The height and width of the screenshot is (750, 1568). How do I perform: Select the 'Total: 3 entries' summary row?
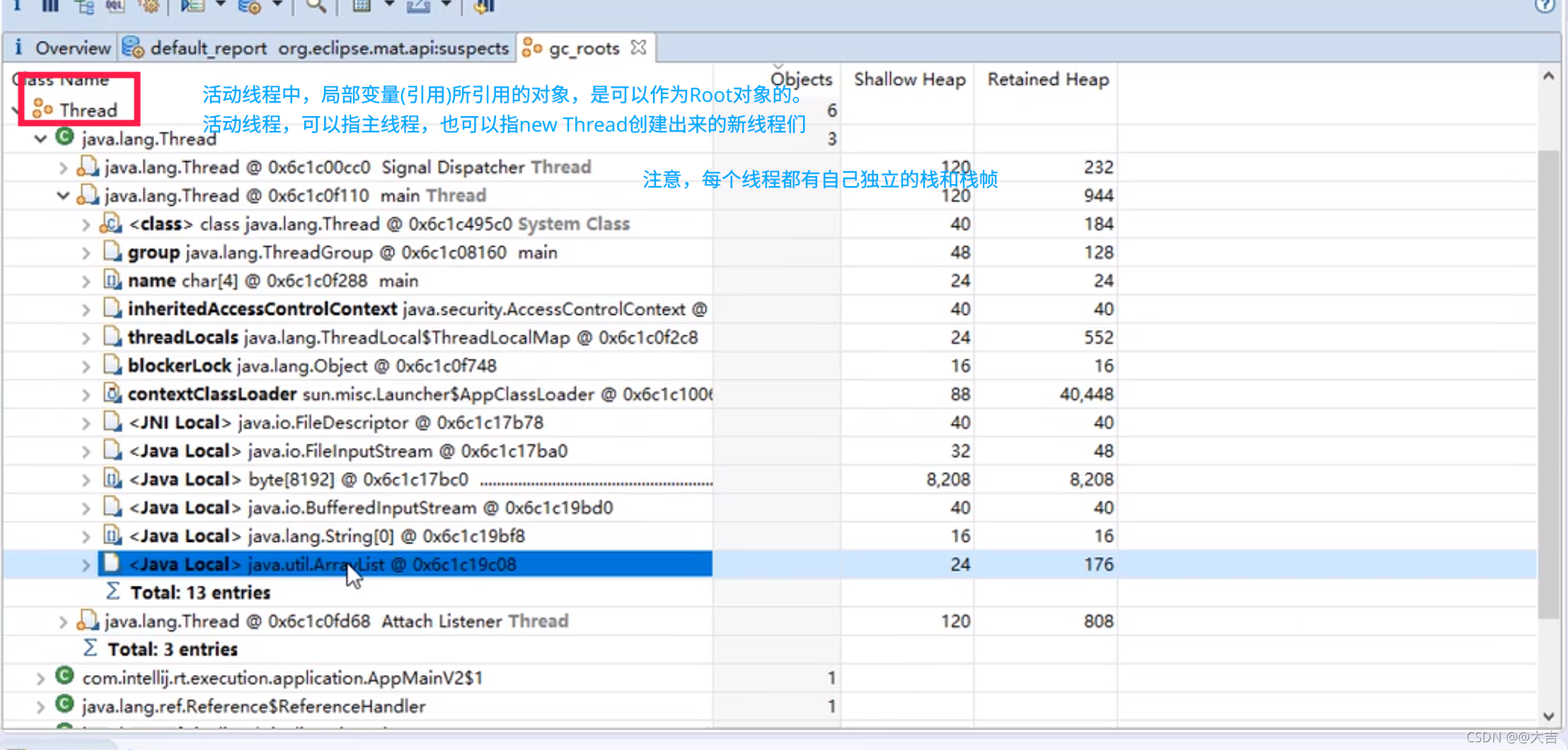pyautogui.click(x=172, y=649)
